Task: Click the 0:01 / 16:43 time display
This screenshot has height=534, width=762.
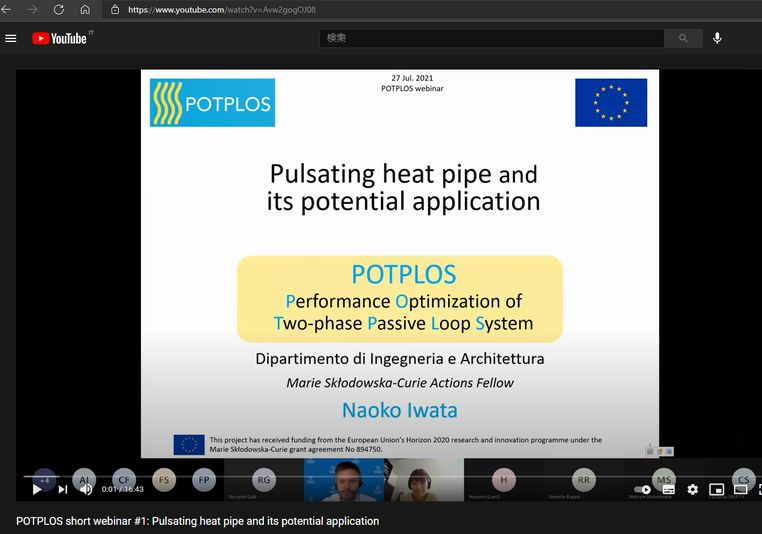Action: click(122, 489)
